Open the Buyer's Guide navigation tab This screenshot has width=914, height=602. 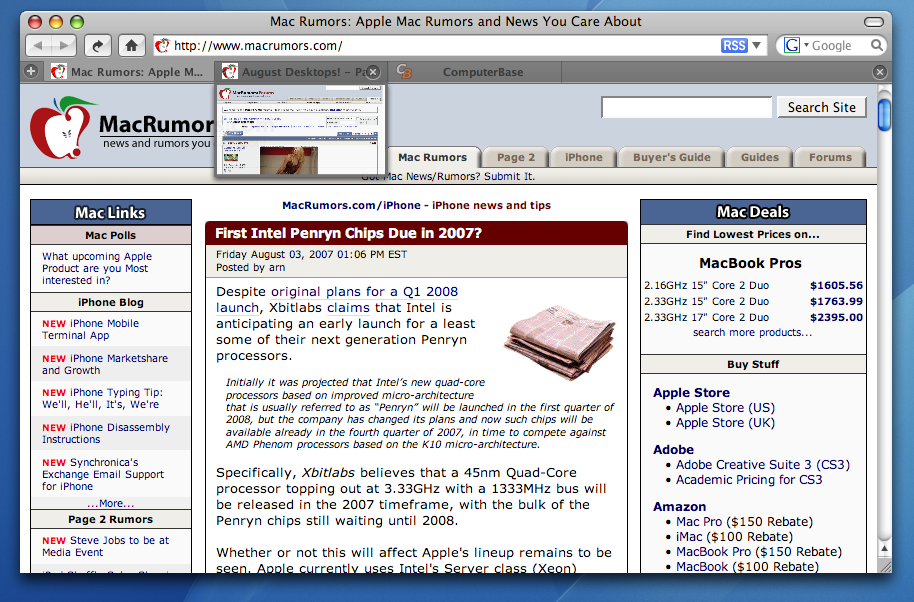click(672, 157)
